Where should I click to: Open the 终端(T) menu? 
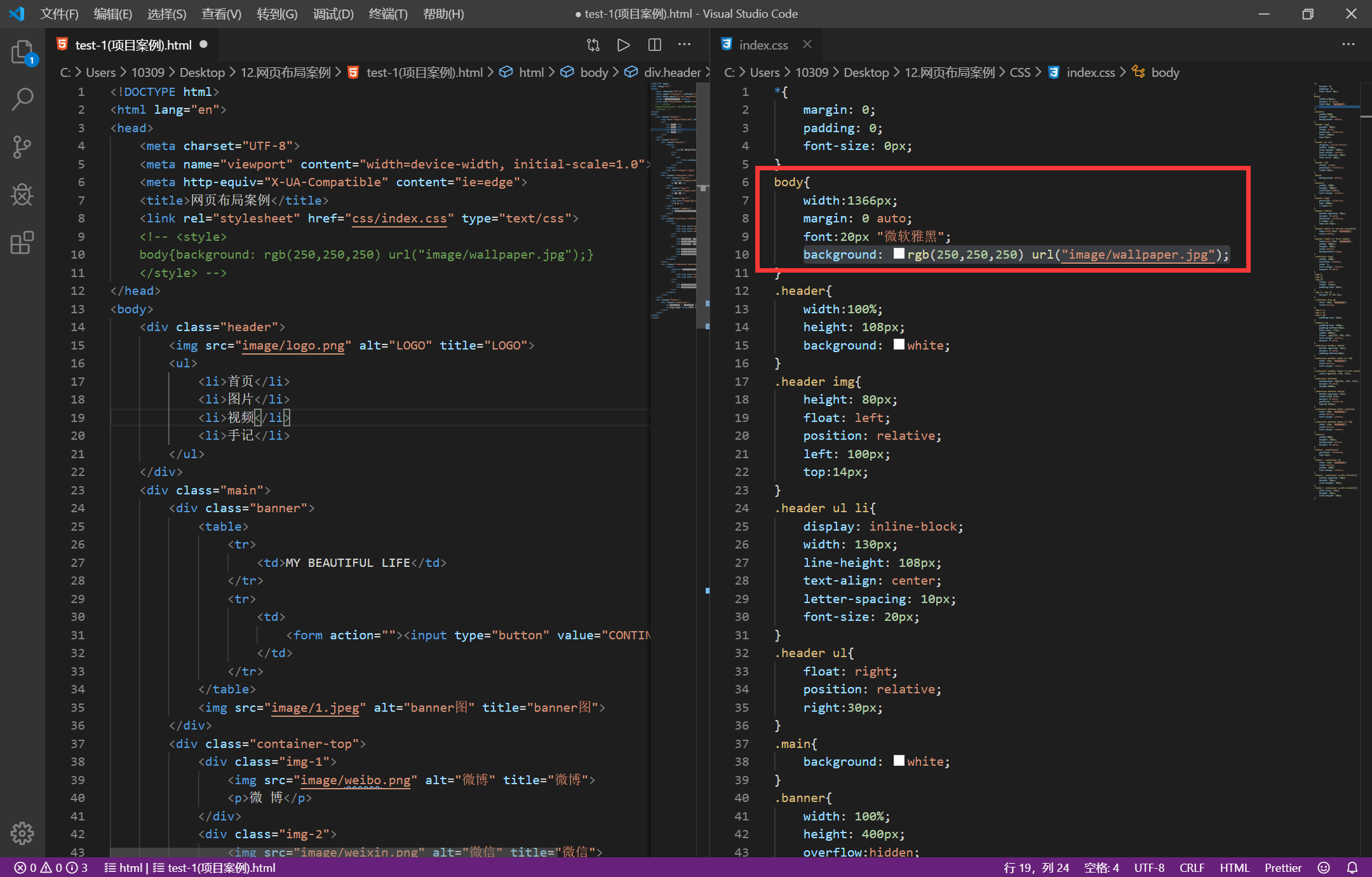[x=388, y=14]
